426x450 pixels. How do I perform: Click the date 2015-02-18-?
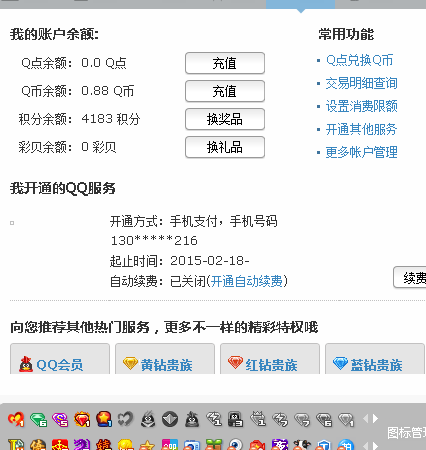pos(210,261)
